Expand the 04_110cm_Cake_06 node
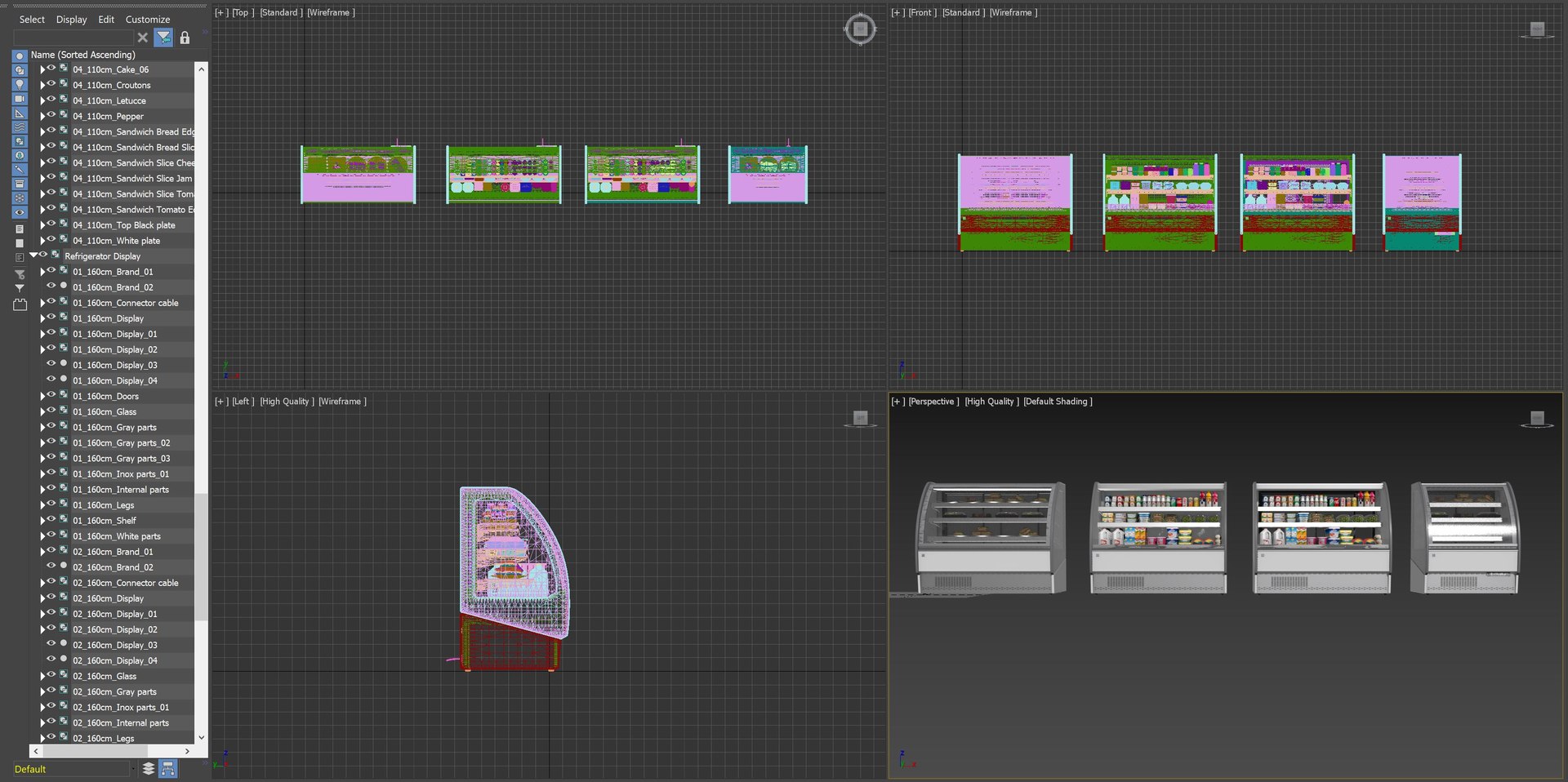 [42, 69]
